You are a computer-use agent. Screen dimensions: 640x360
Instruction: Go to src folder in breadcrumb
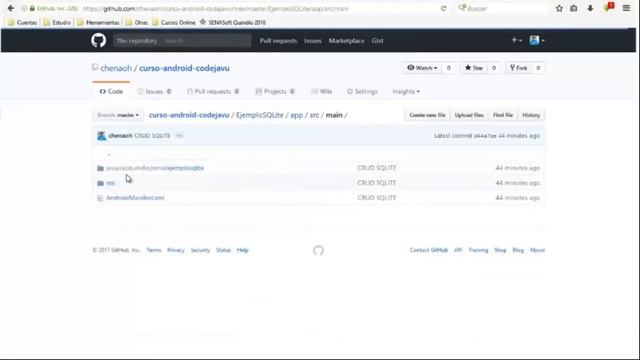point(314,115)
